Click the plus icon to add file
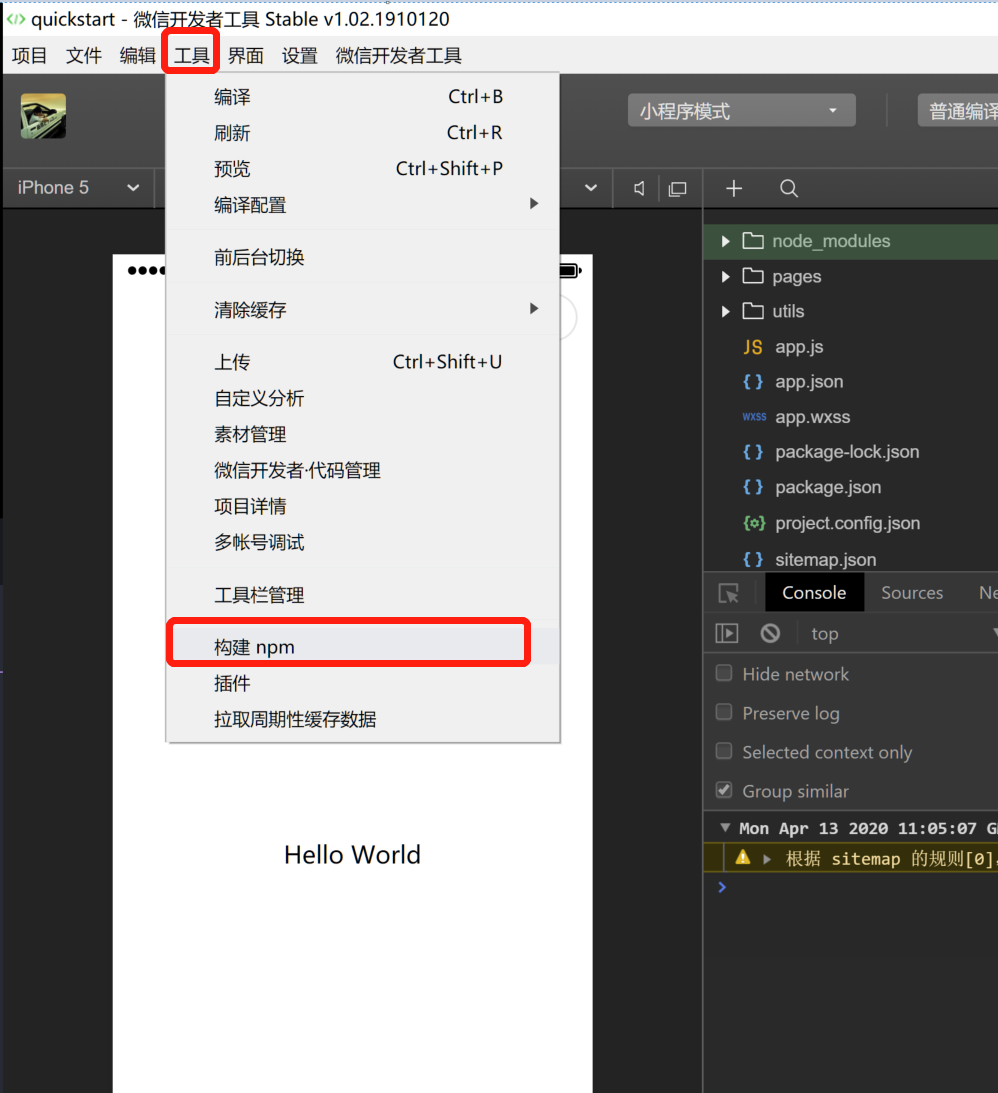This screenshot has width=998, height=1093. point(734,188)
